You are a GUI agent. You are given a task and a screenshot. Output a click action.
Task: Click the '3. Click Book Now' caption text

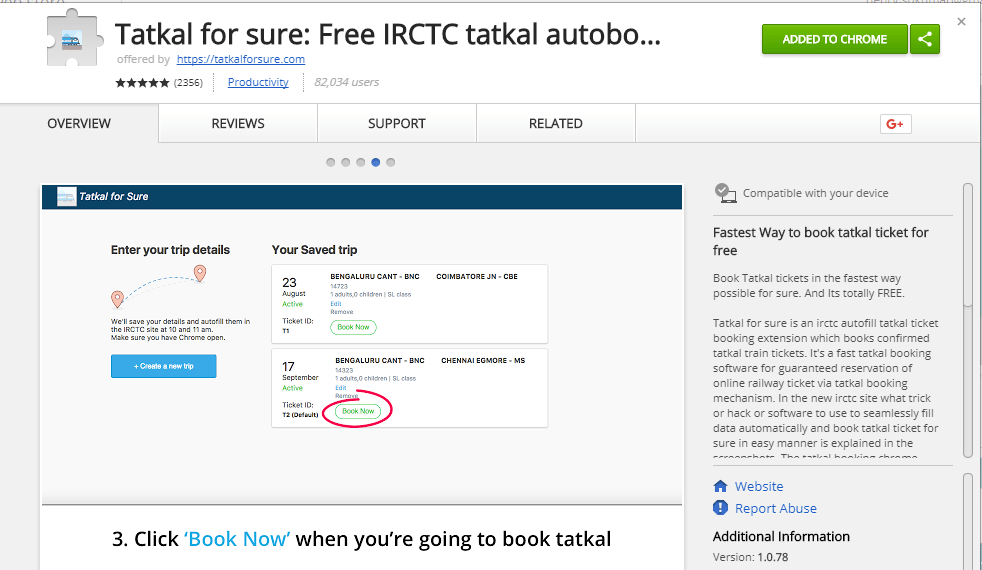coord(361,539)
